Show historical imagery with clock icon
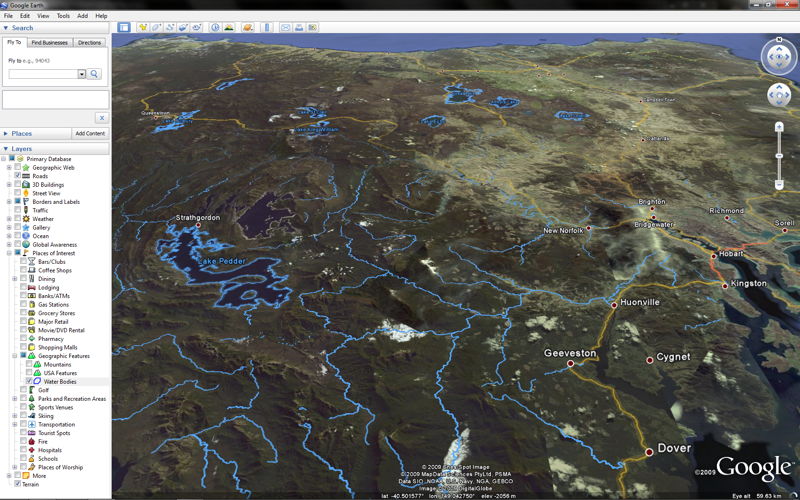The height and width of the screenshot is (500, 800). [215, 27]
